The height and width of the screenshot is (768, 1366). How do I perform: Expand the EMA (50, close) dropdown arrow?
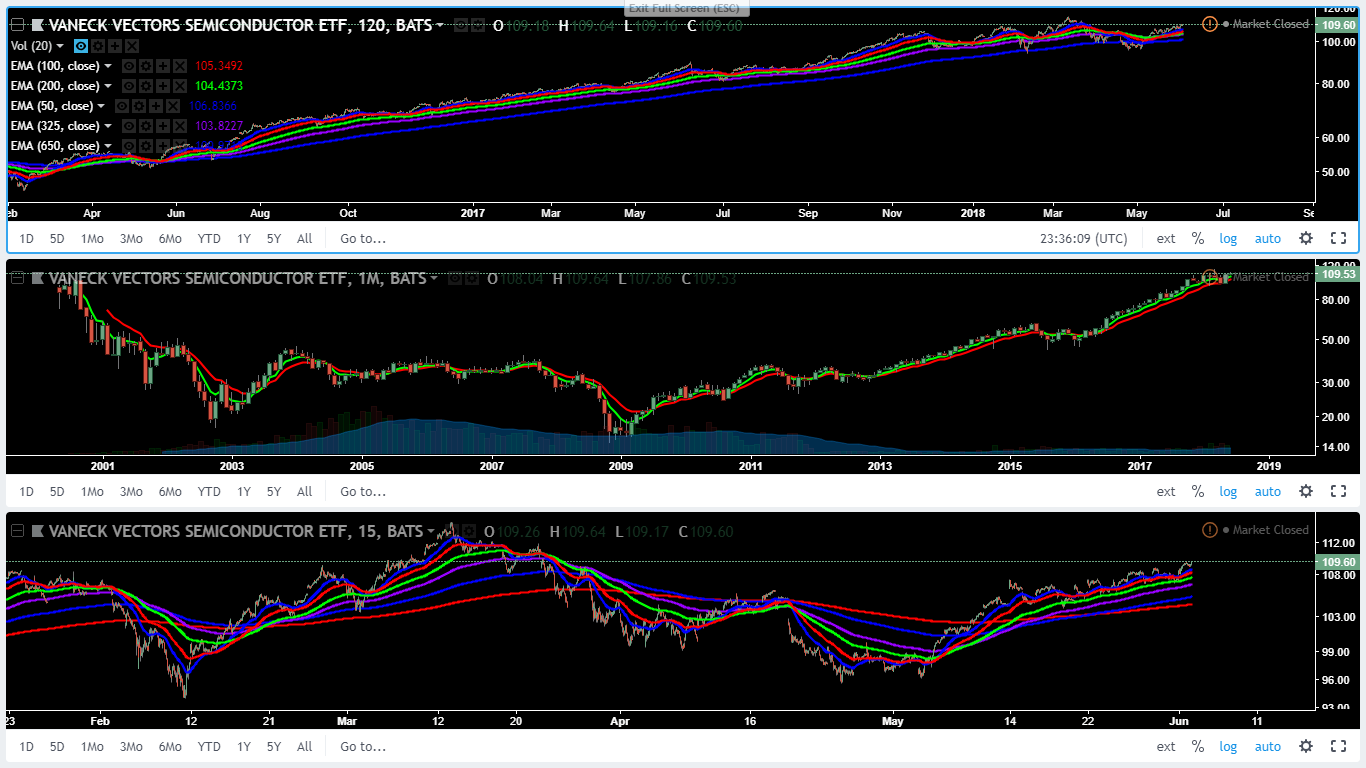click(x=101, y=106)
